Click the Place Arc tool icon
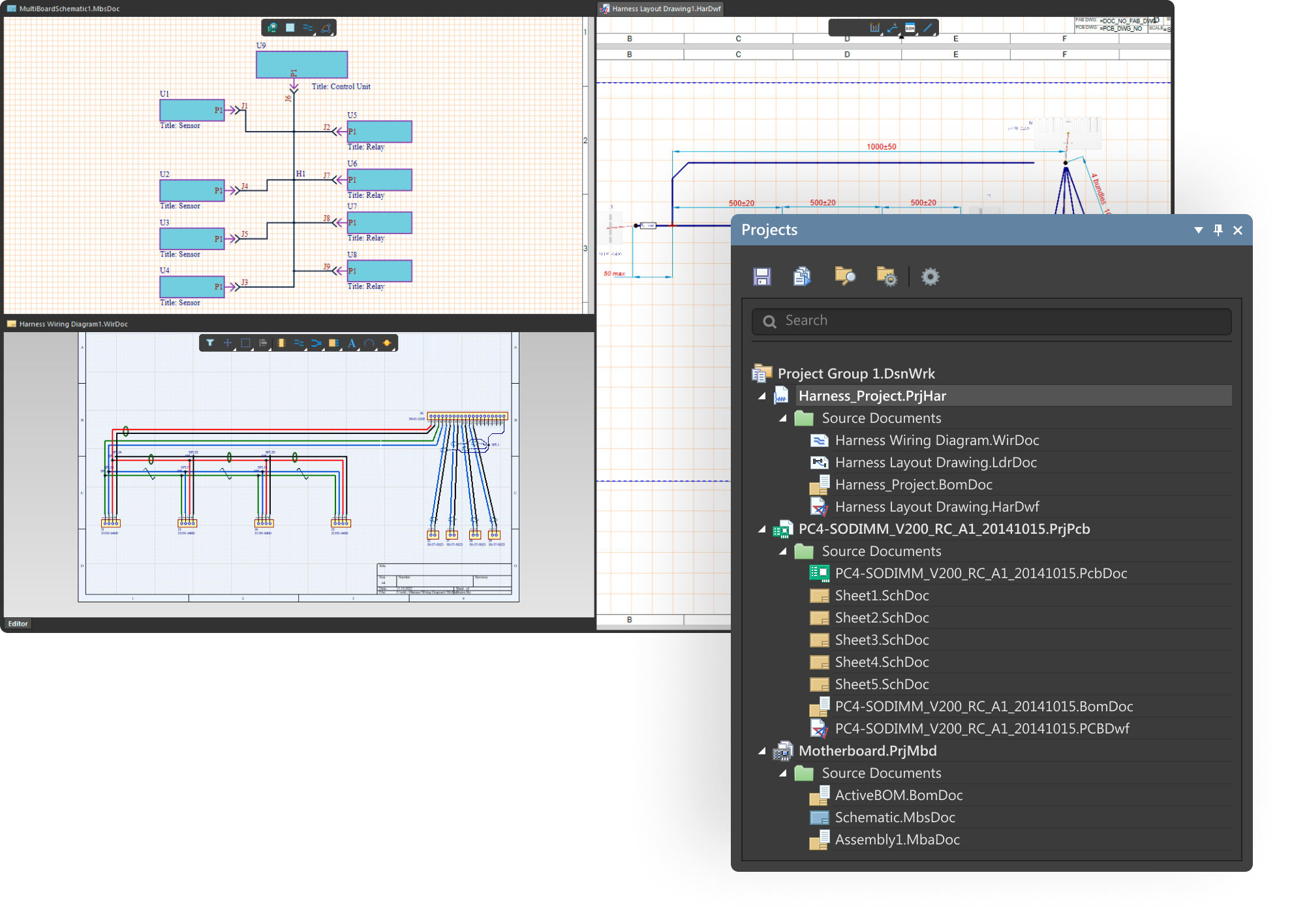 369,343
